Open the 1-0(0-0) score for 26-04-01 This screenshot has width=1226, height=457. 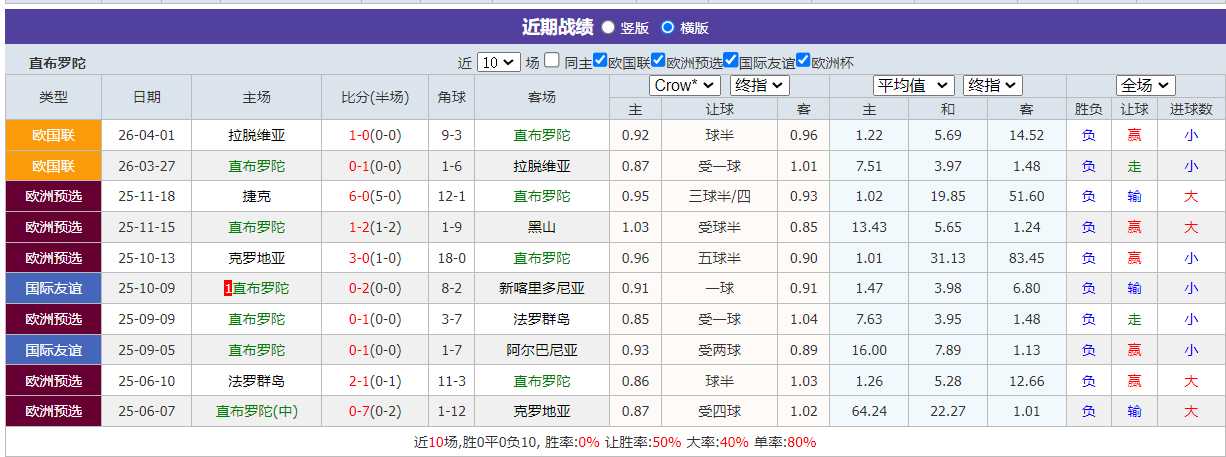coord(375,135)
